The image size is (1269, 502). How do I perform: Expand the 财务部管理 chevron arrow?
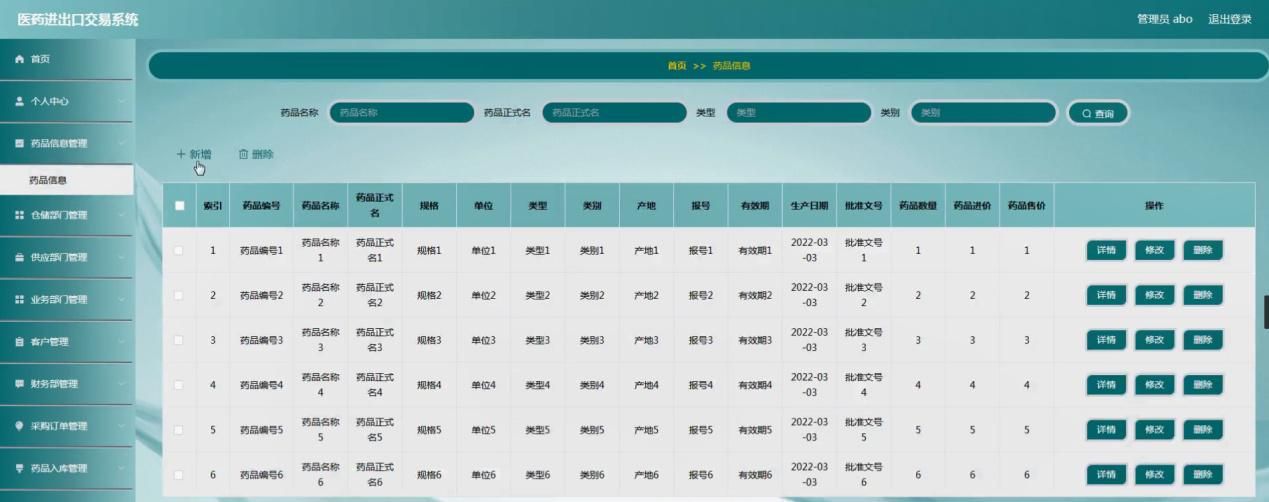[x=121, y=384]
